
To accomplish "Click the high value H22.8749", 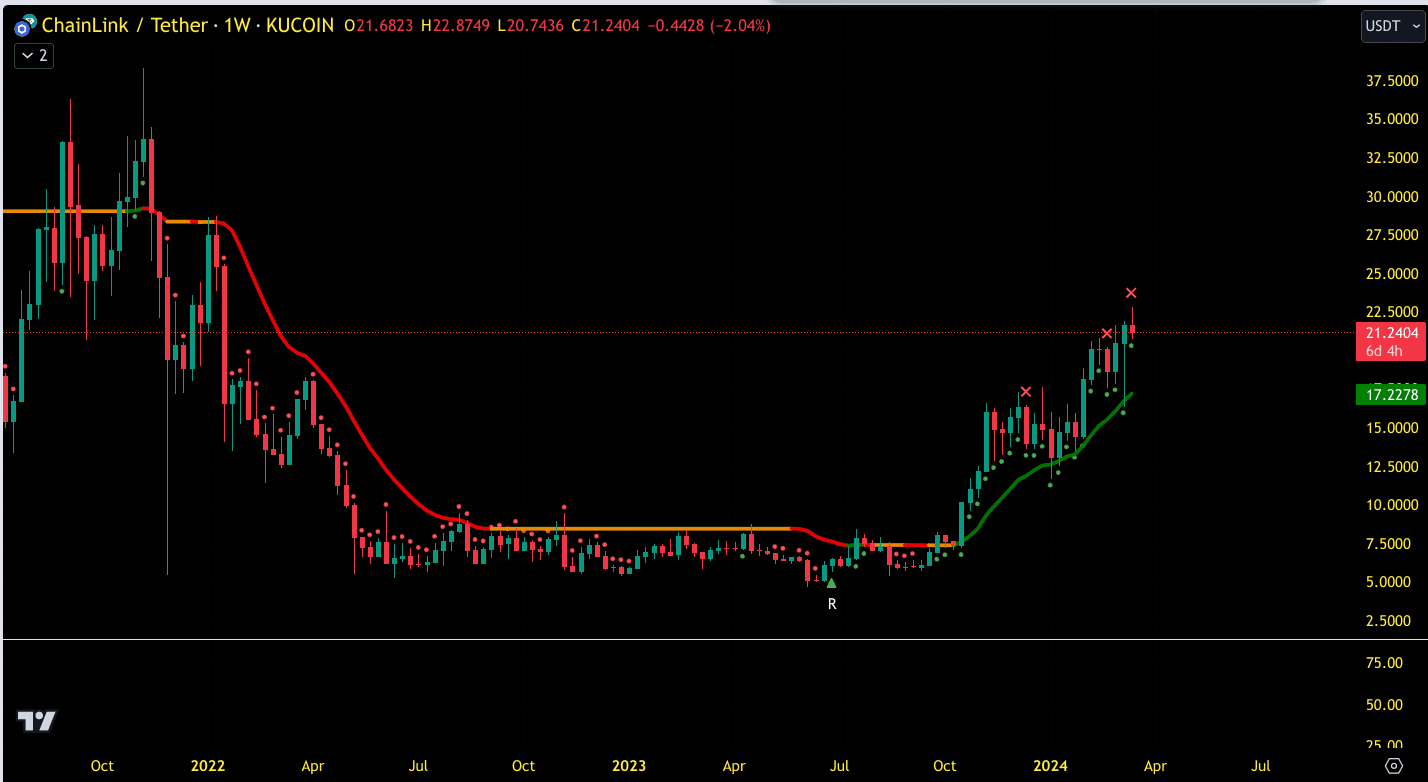I will (x=455, y=26).
